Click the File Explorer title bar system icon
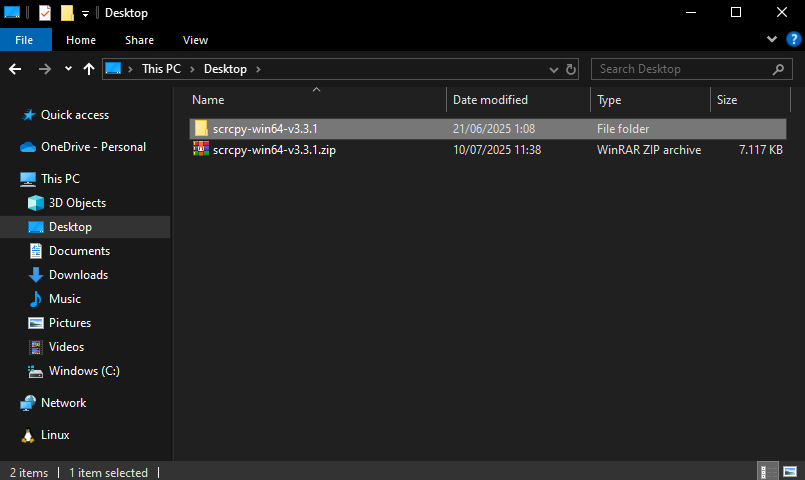805x480 pixels. 12,12
